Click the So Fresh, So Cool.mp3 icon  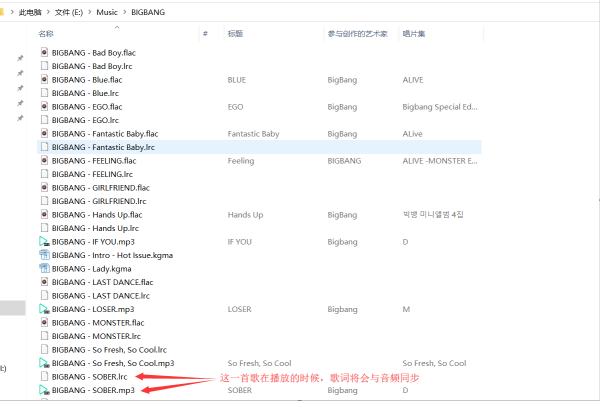coord(44,363)
